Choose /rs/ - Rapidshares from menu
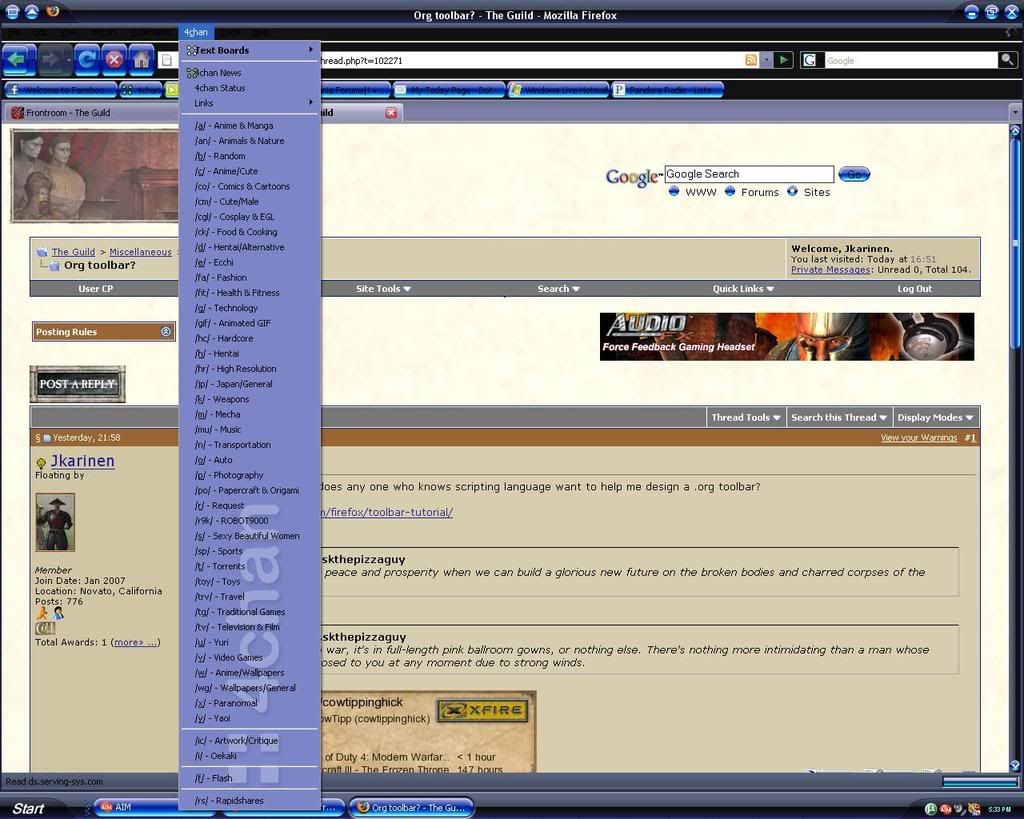1024x819 pixels. [250, 801]
